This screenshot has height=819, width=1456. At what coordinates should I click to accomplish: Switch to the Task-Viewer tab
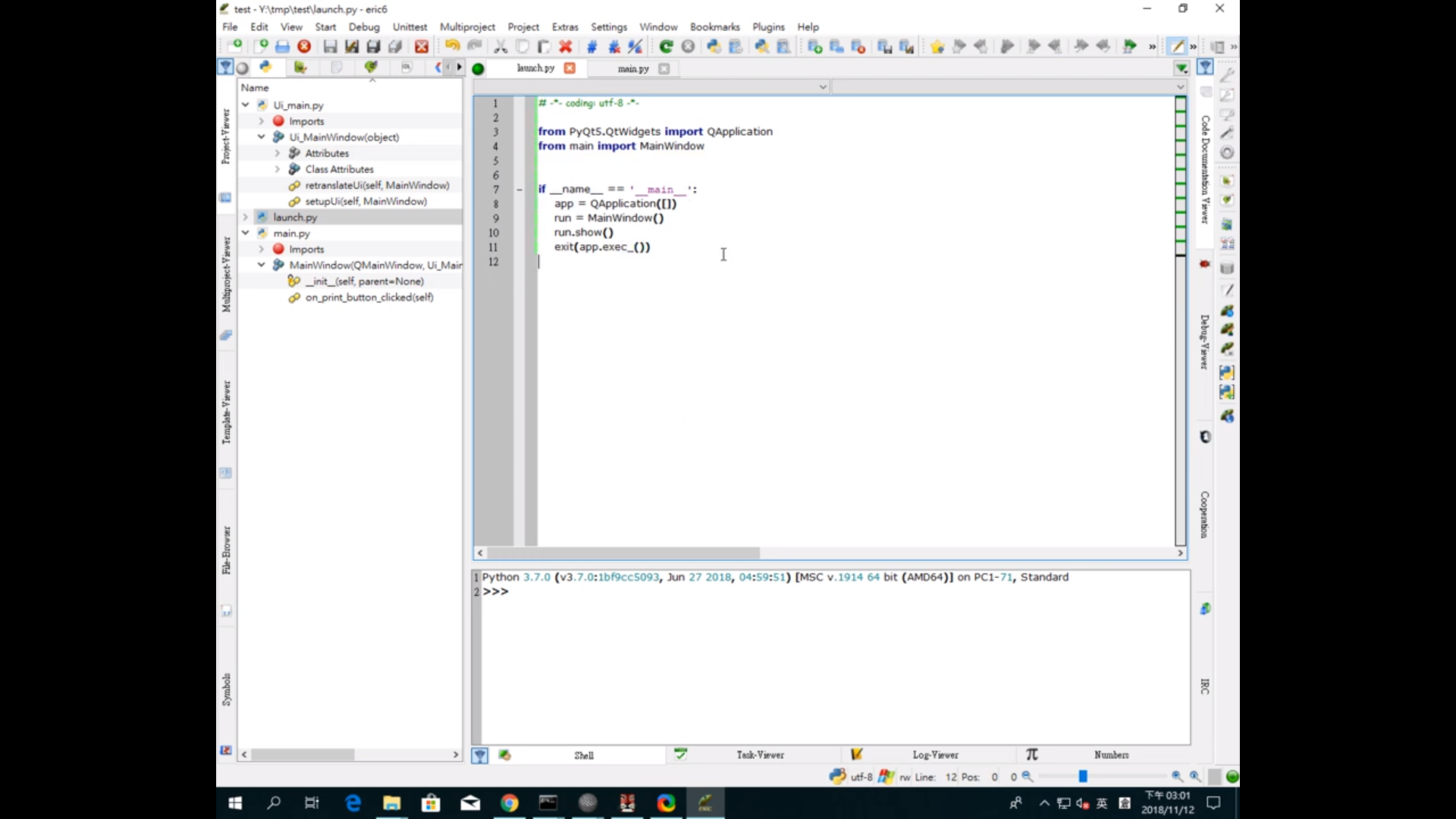760,755
